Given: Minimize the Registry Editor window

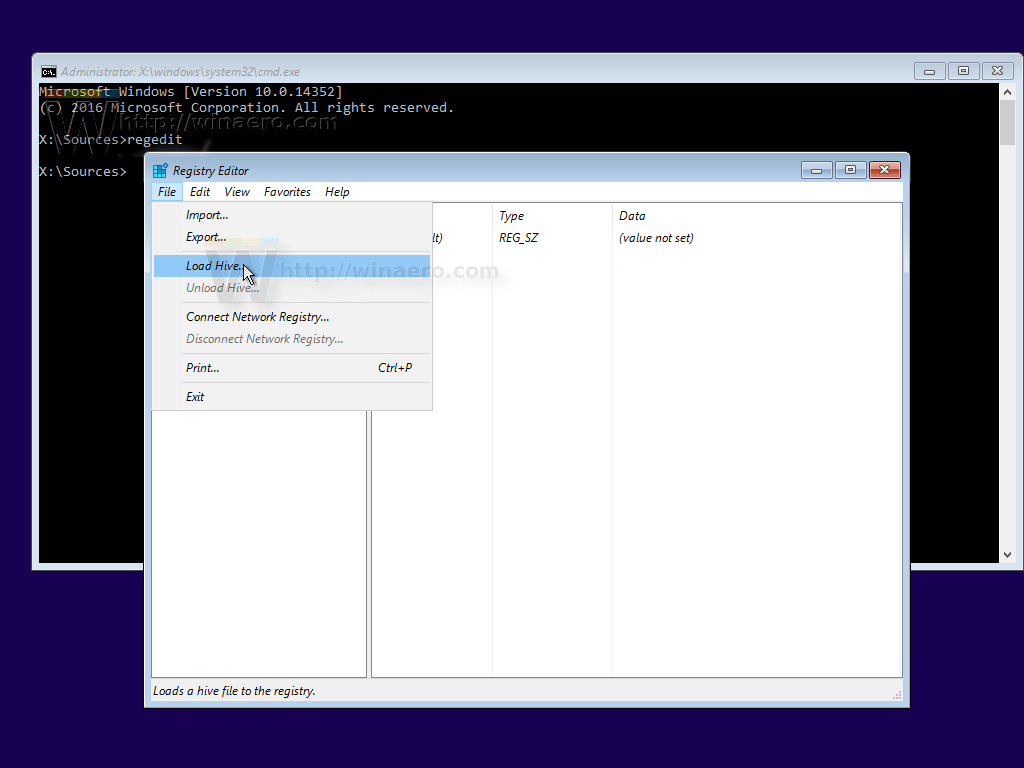Looking at the screenshot, I should coord(816,170).
